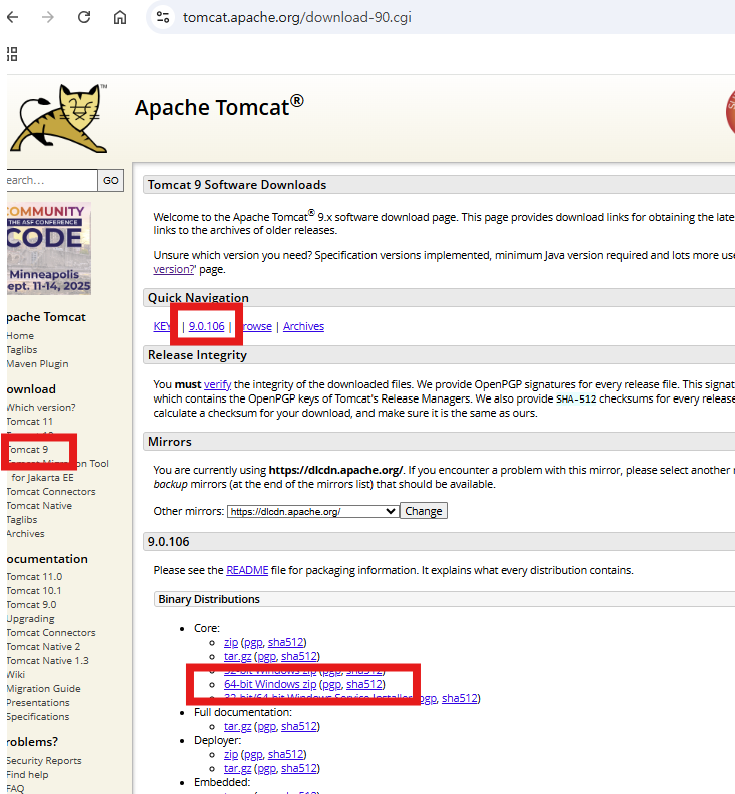The height and width of the screenshot is (794, 735).
Task: Open the Community Code conference banner
Action: click(49, 248)
